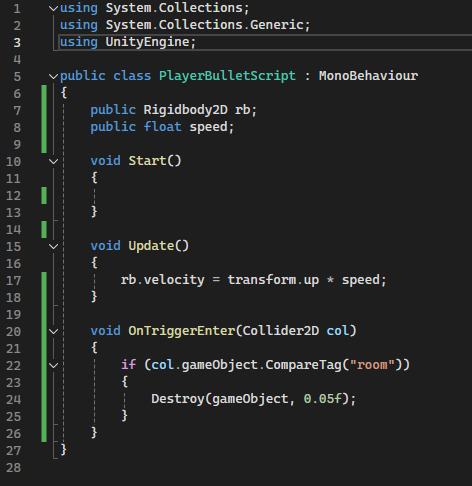This screenshot has height=486, width=472.
Task: Collapse the OnTriggerEnter method fold chevron
Action: coord(53,331)
